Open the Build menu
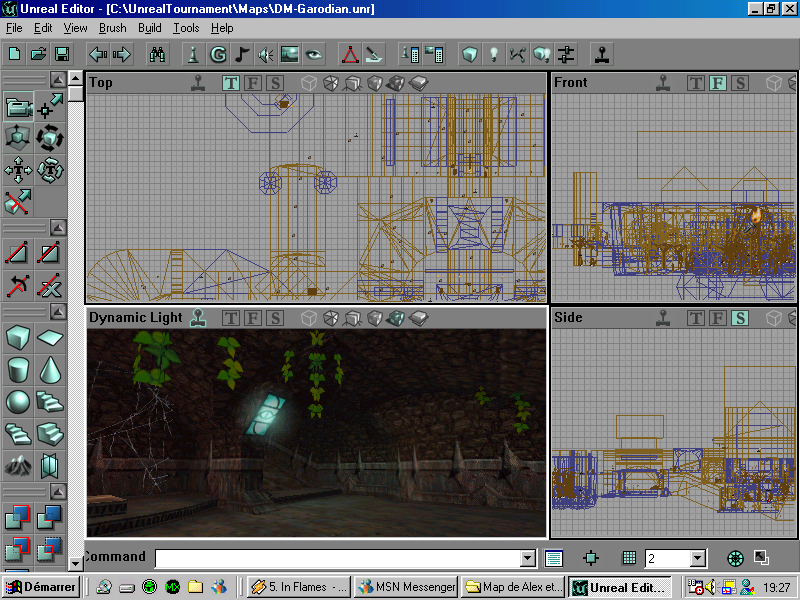800x600 pixels. point(150,28)
